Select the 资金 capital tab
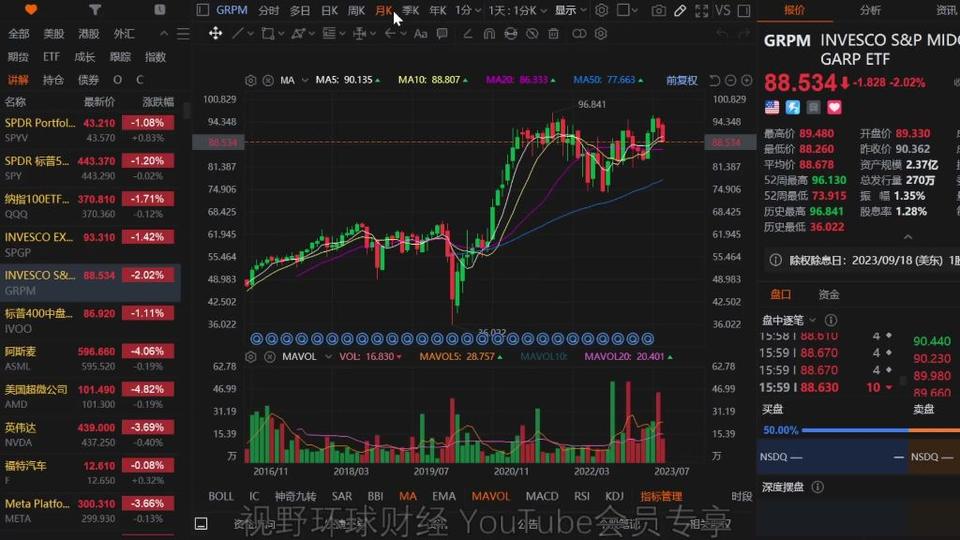This screenshot has width=960, height=540. pos(829,294)
